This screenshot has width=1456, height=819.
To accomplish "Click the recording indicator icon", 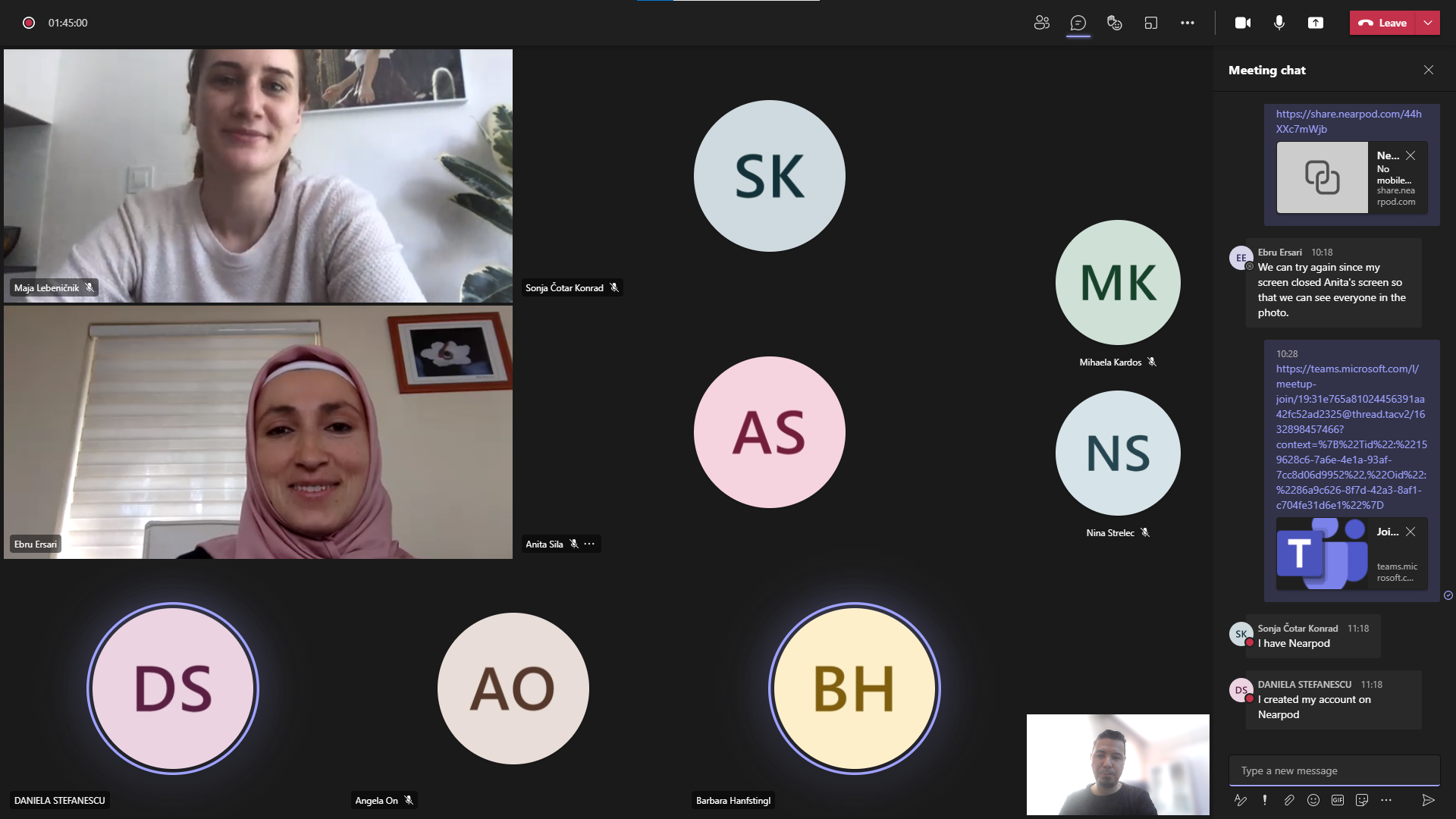I will [x=29, y=23].
